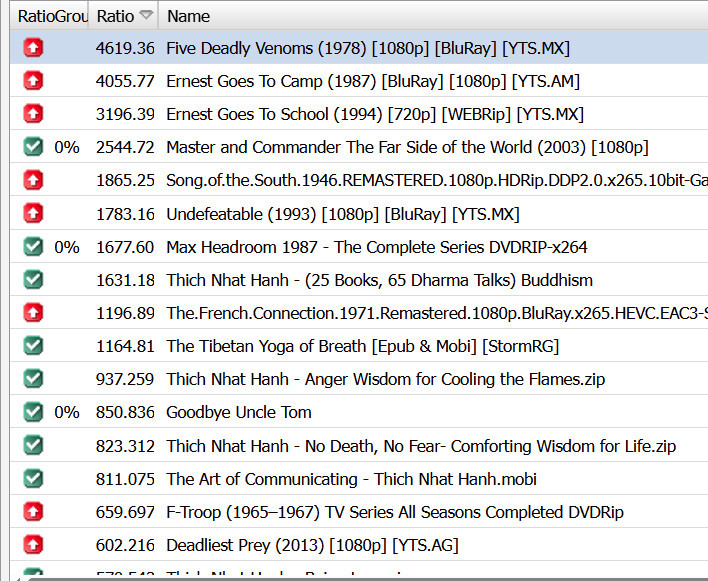Click ratio value 937.259

pyautogui.click(x=125, y=379)
